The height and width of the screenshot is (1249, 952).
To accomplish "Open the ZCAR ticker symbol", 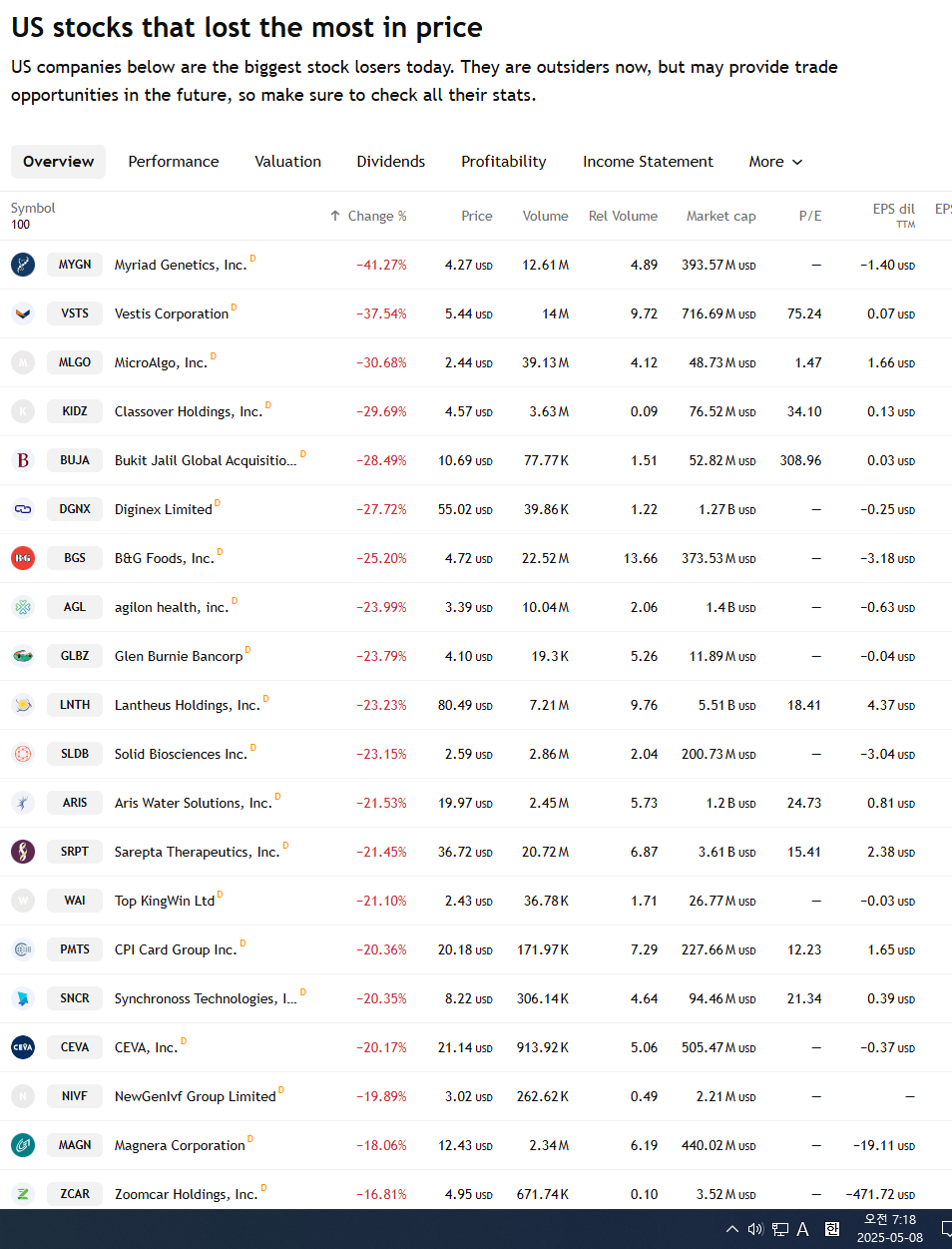I will pyautogui.click(x=75, y=1194).
